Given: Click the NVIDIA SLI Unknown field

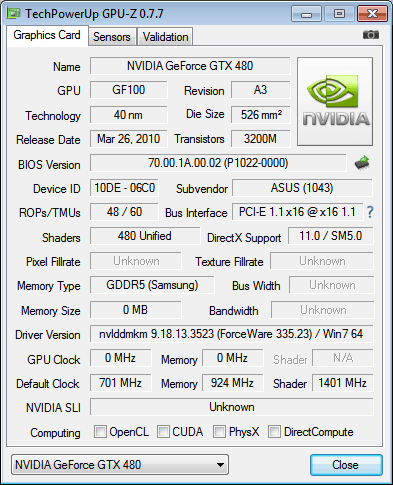Looking at the screenshot, I should (232, 407).
